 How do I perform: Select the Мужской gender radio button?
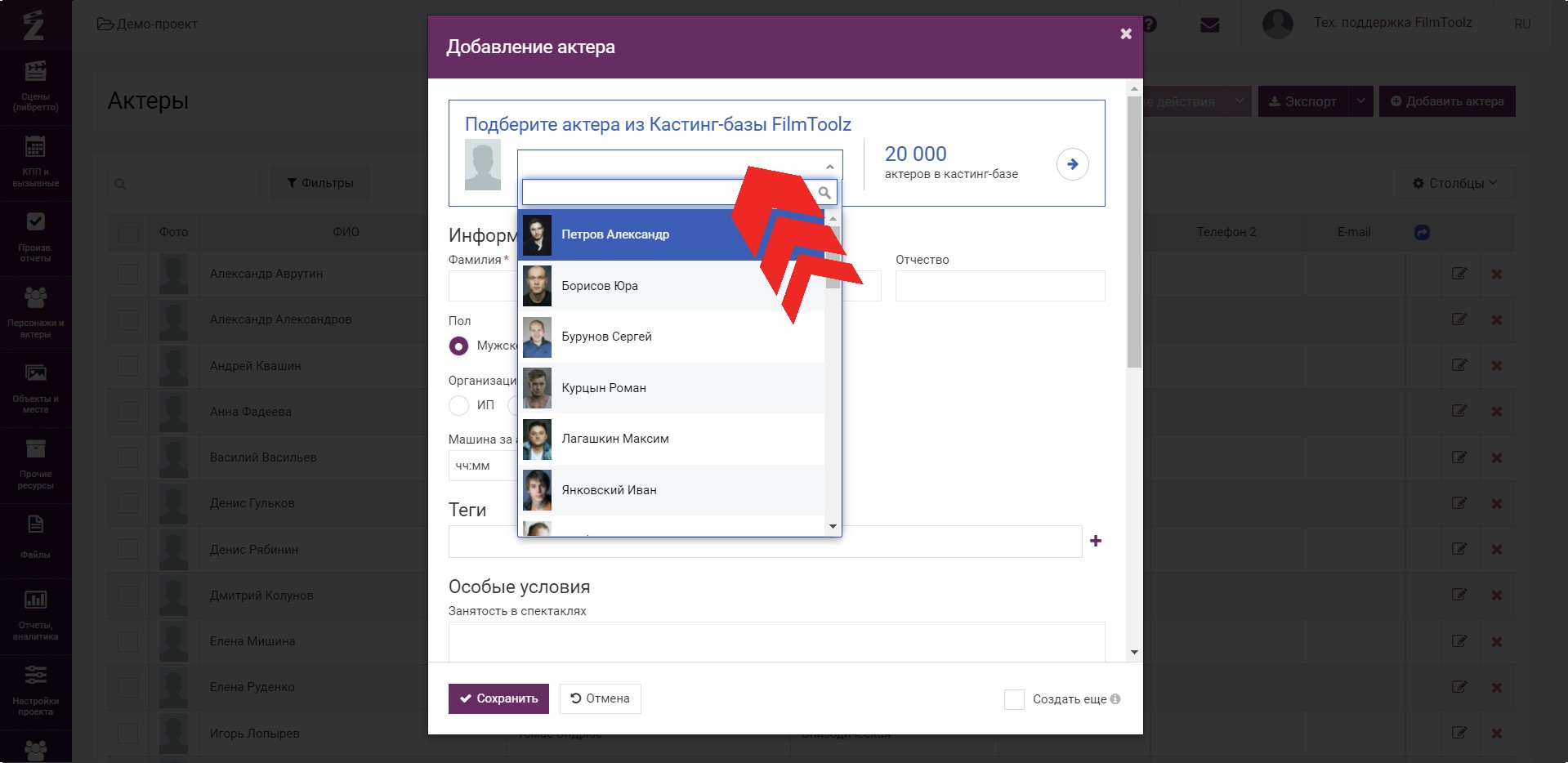[x=458, y=346]
